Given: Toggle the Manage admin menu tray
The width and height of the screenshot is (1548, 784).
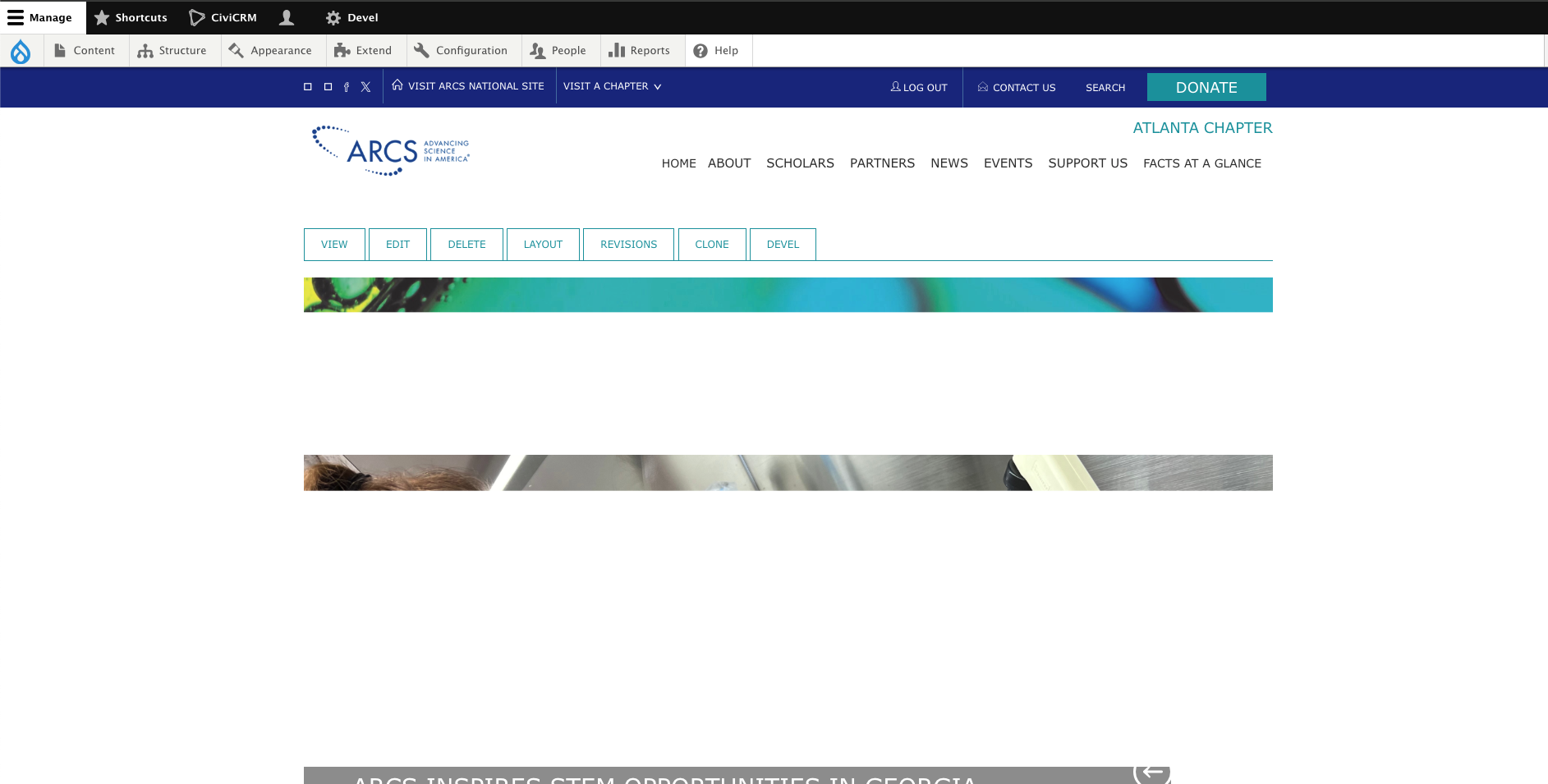Looking at the screenshot, I should [40, 17].
